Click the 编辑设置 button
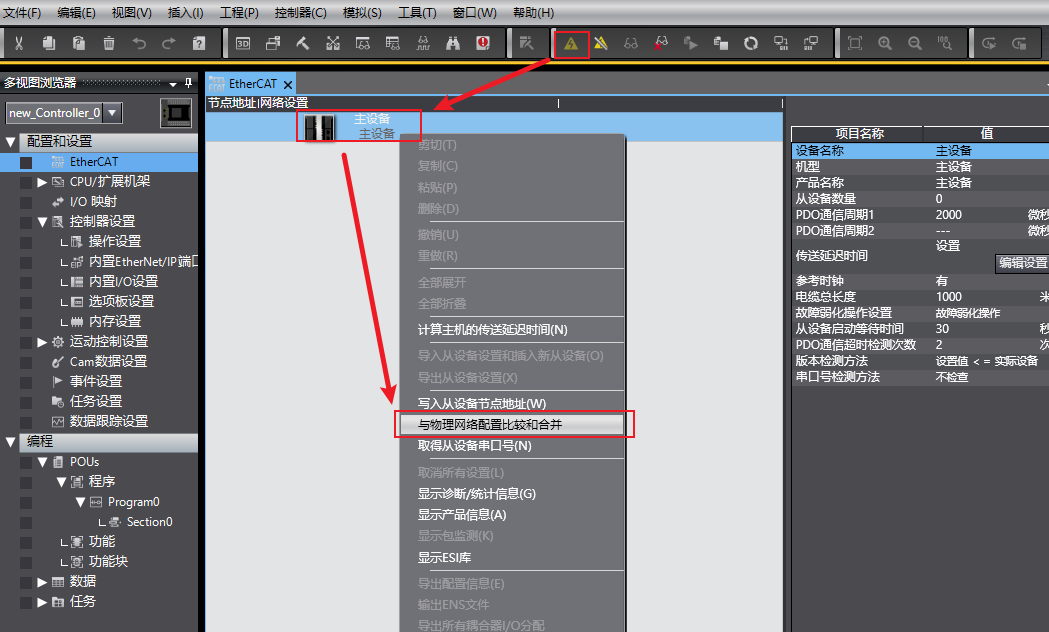This screenshot has height=632, width=1049. (x=1021, y=263)
